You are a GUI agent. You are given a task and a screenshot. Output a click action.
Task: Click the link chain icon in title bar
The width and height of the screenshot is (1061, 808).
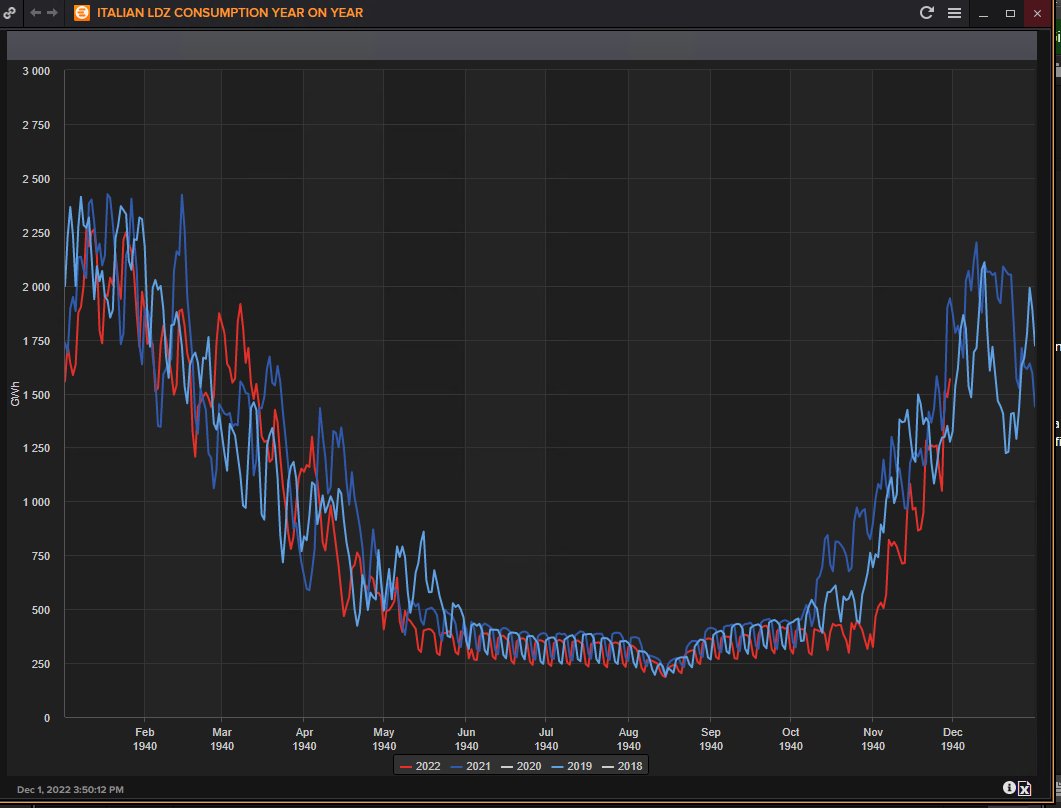coord(10,13)
